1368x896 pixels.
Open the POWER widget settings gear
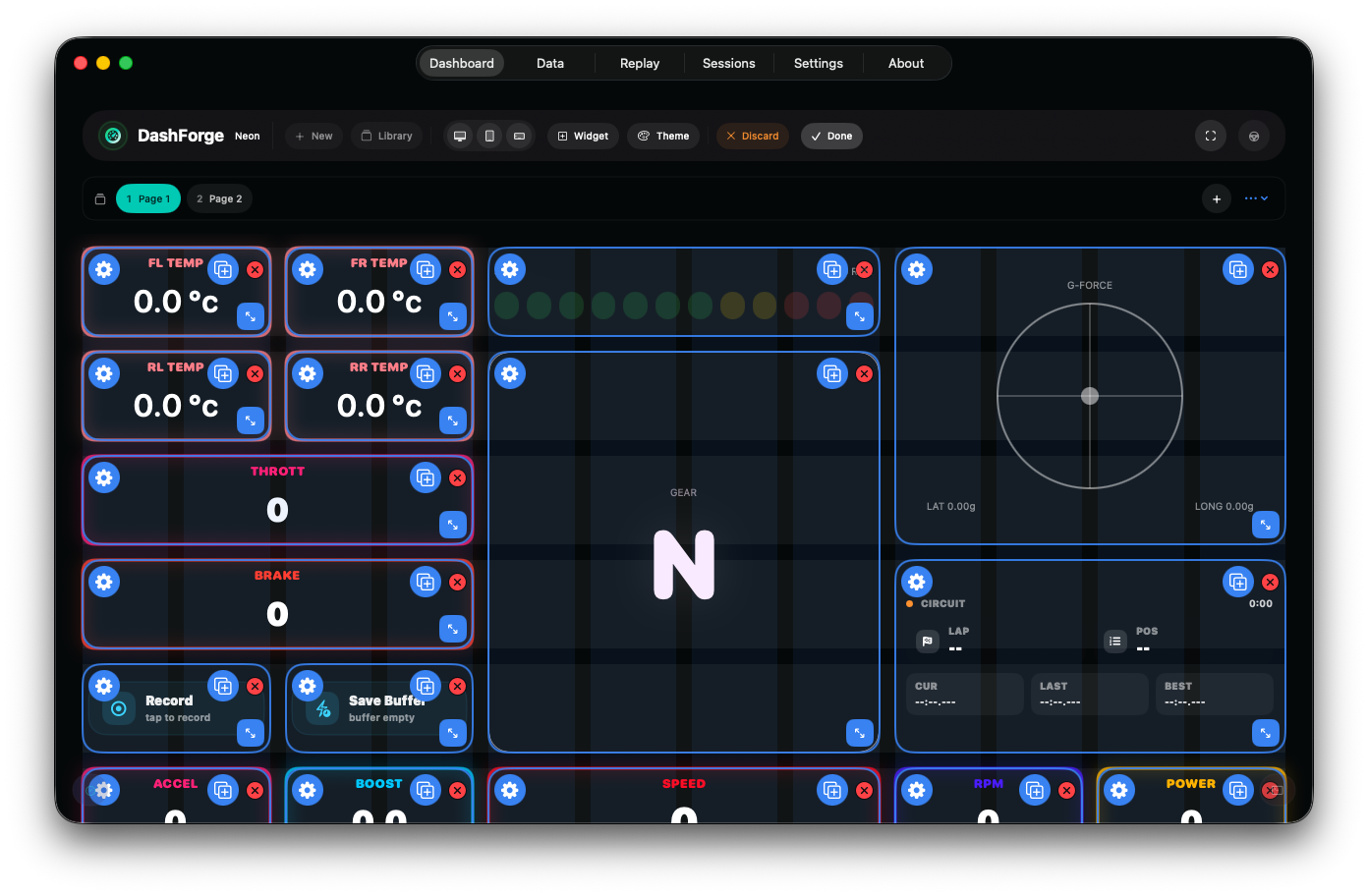tap(1119, 790)
